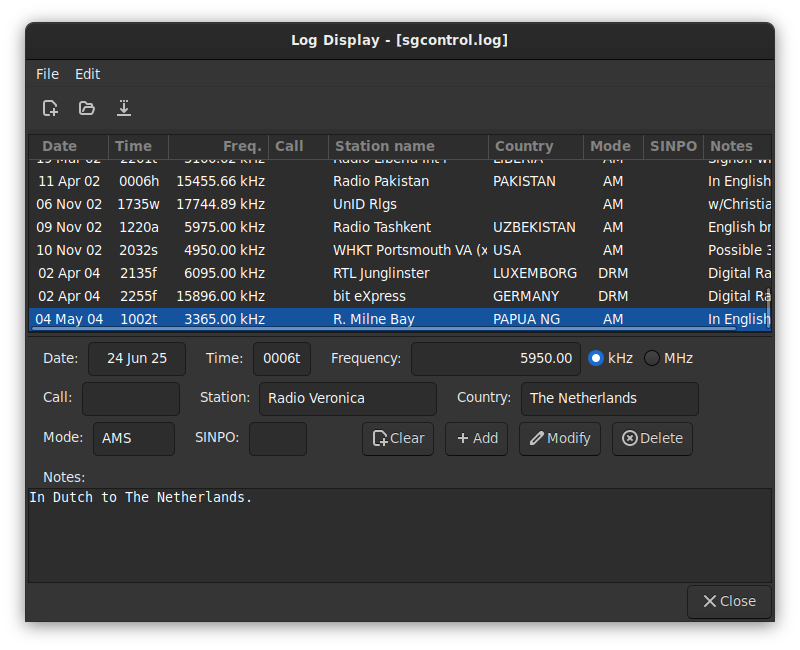Viewport: 800px width, 650px height.
Task: Click the 15896.00 kHz frequency cell
Action: (x=220, y=296)
